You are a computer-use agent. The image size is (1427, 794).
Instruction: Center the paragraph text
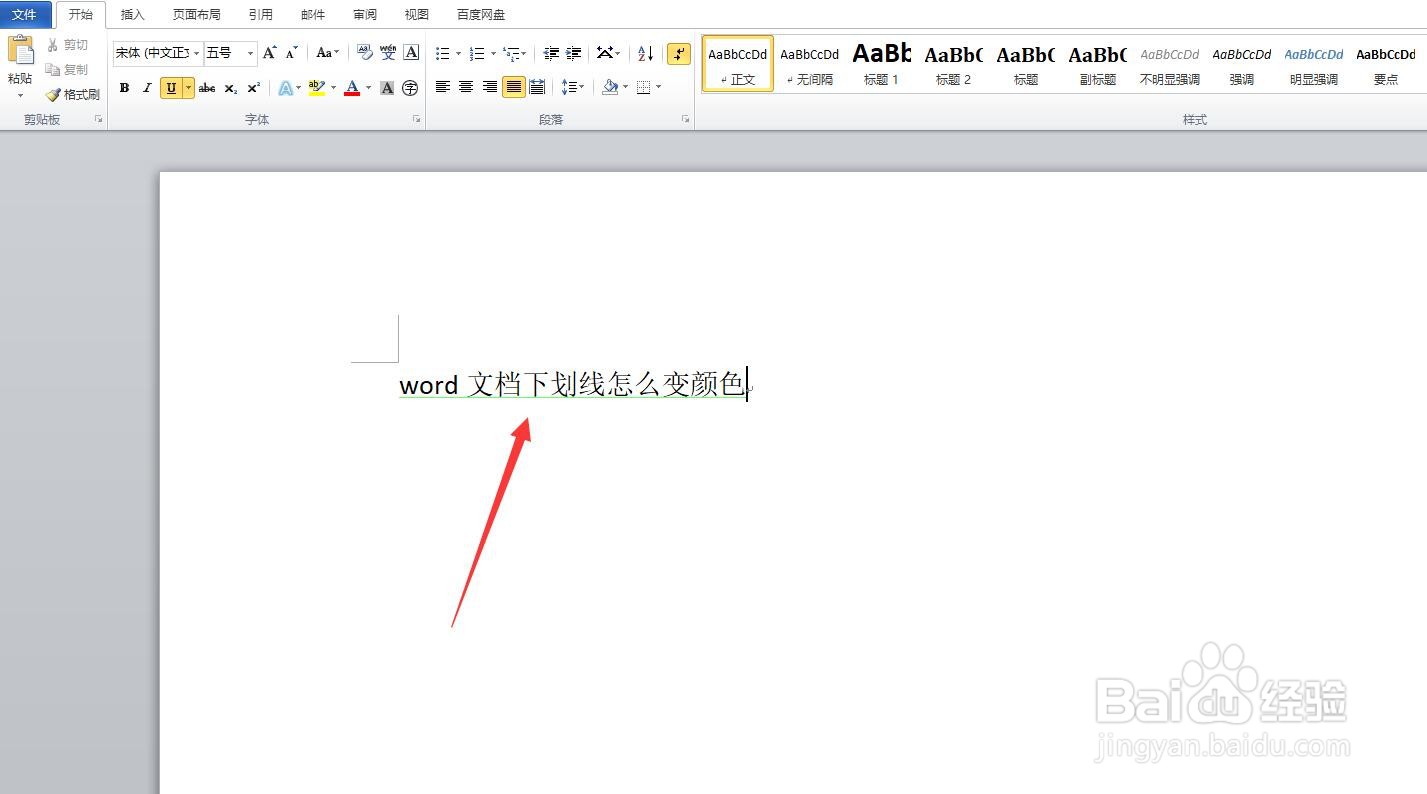point(466,87)
